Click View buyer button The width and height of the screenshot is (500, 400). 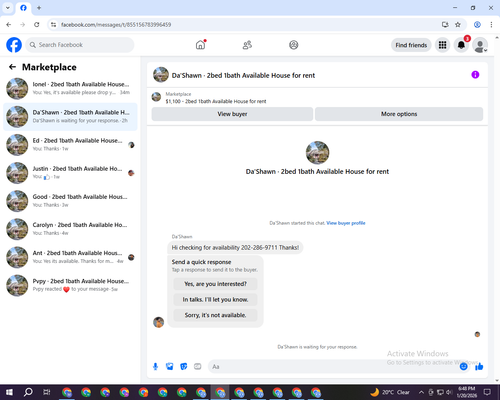click(232, 114)
